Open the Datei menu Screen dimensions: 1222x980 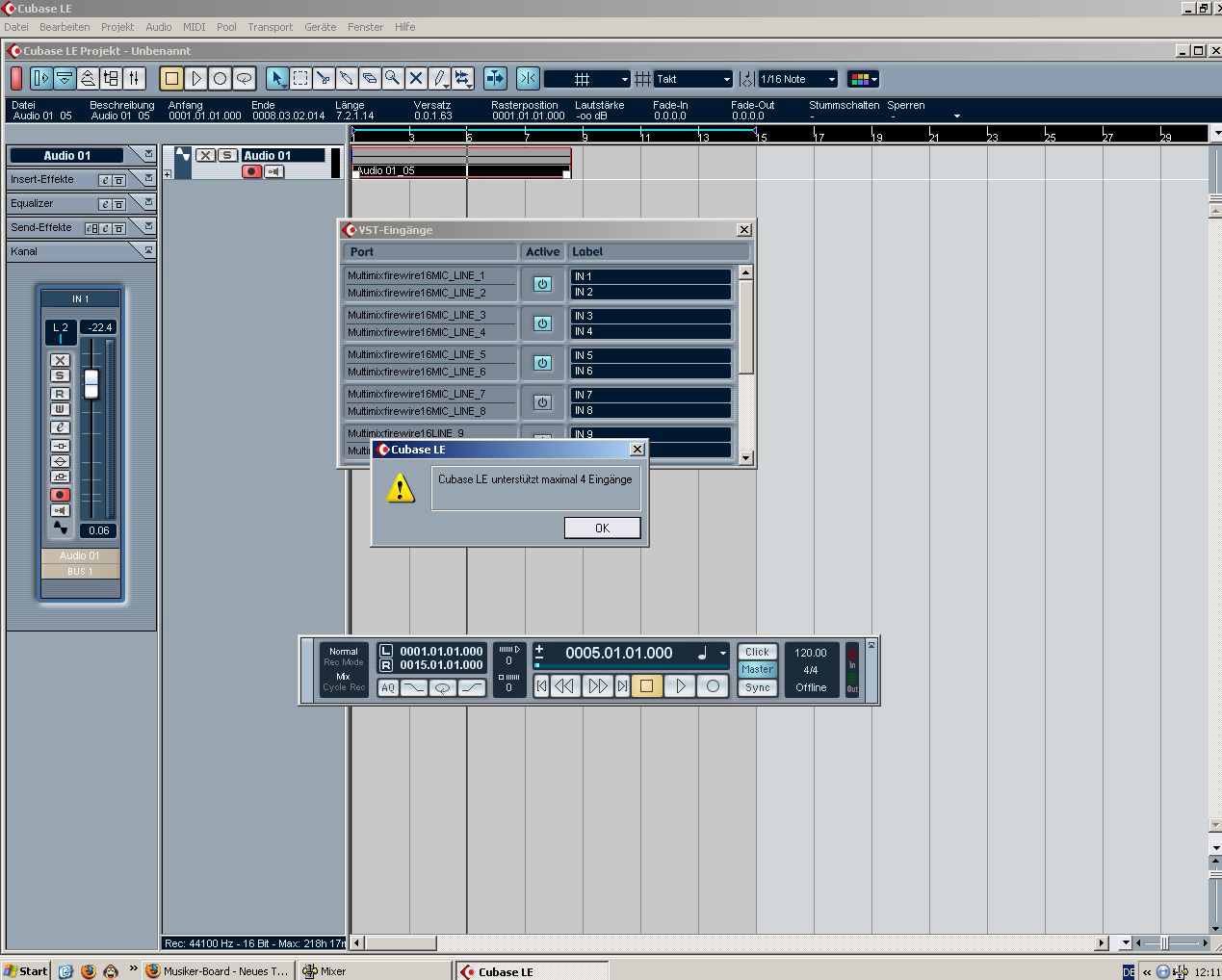[x=16, y=27]
